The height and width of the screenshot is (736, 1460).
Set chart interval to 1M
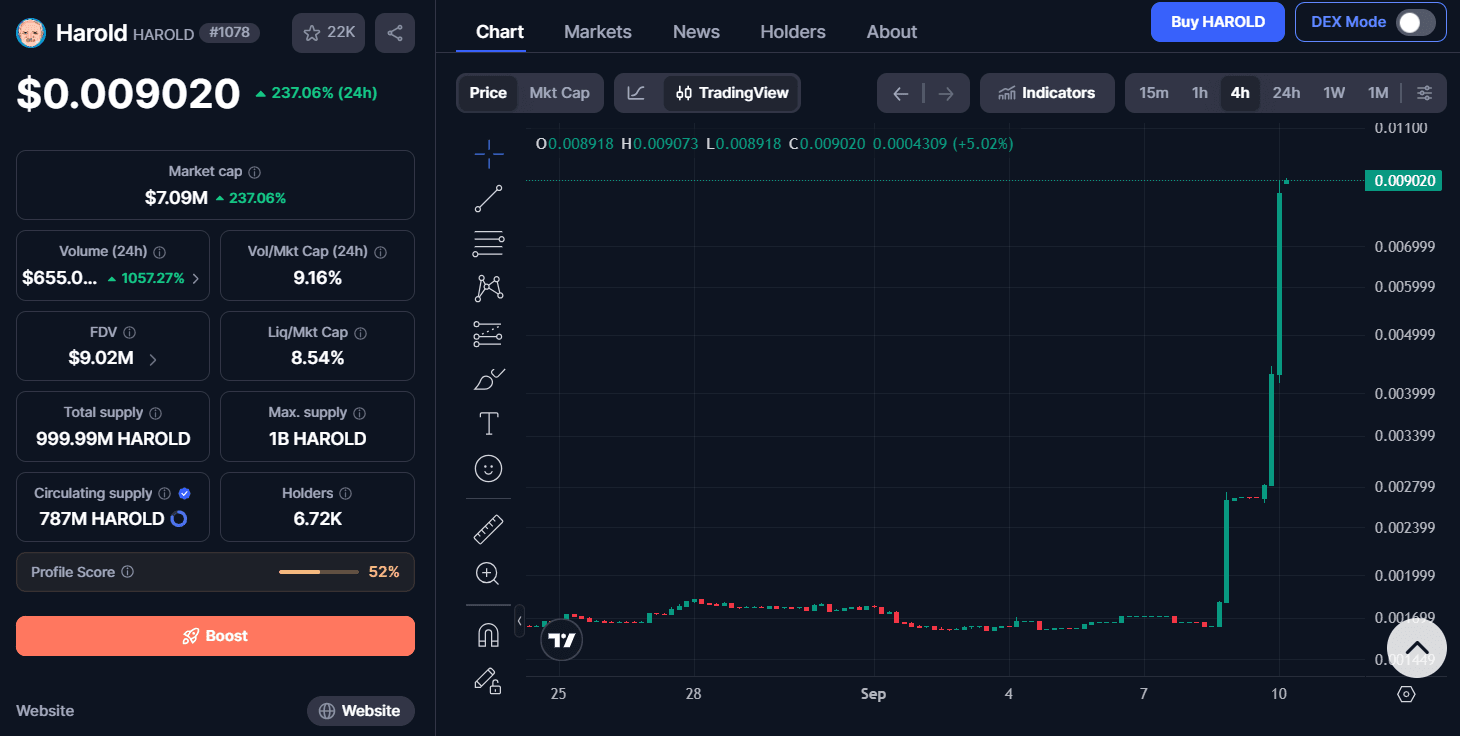click(1378, 93)
